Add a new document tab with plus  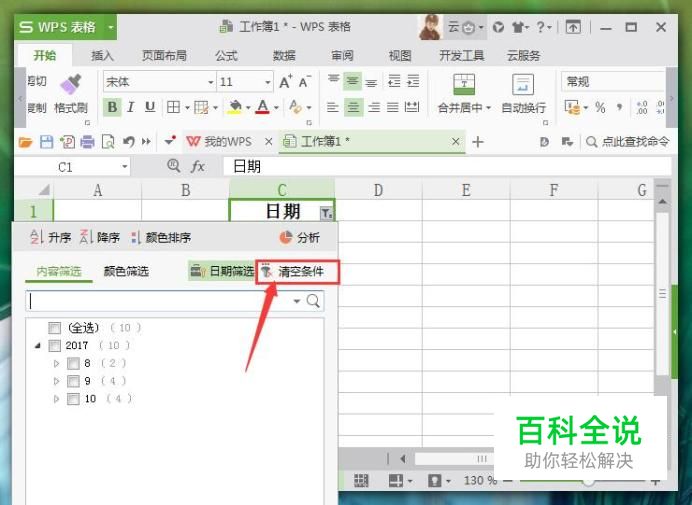[478, 142]
